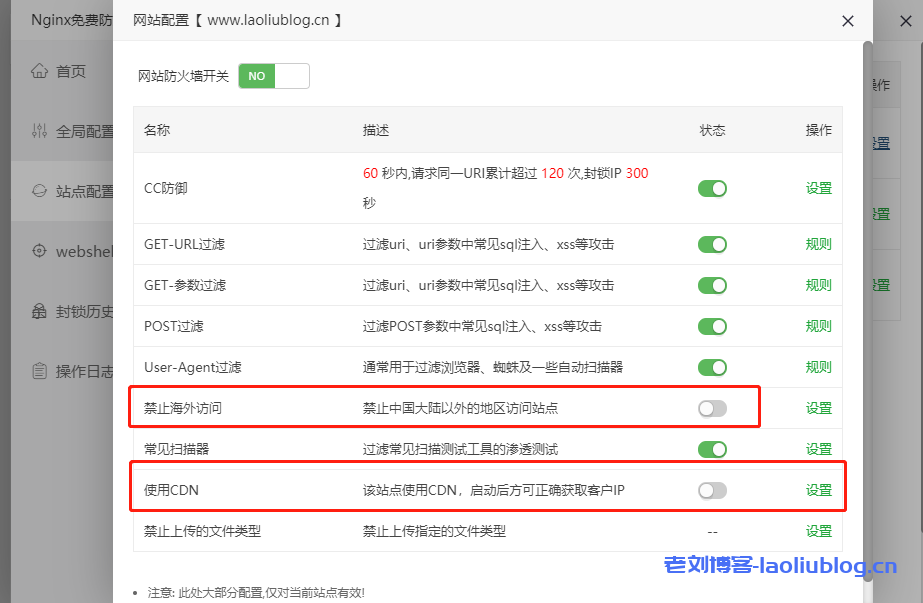Image resolution: width=923 pixels, height=603 pixels.
Task: Click the lock icon beside 封锁历史
Action: [40, 311]
